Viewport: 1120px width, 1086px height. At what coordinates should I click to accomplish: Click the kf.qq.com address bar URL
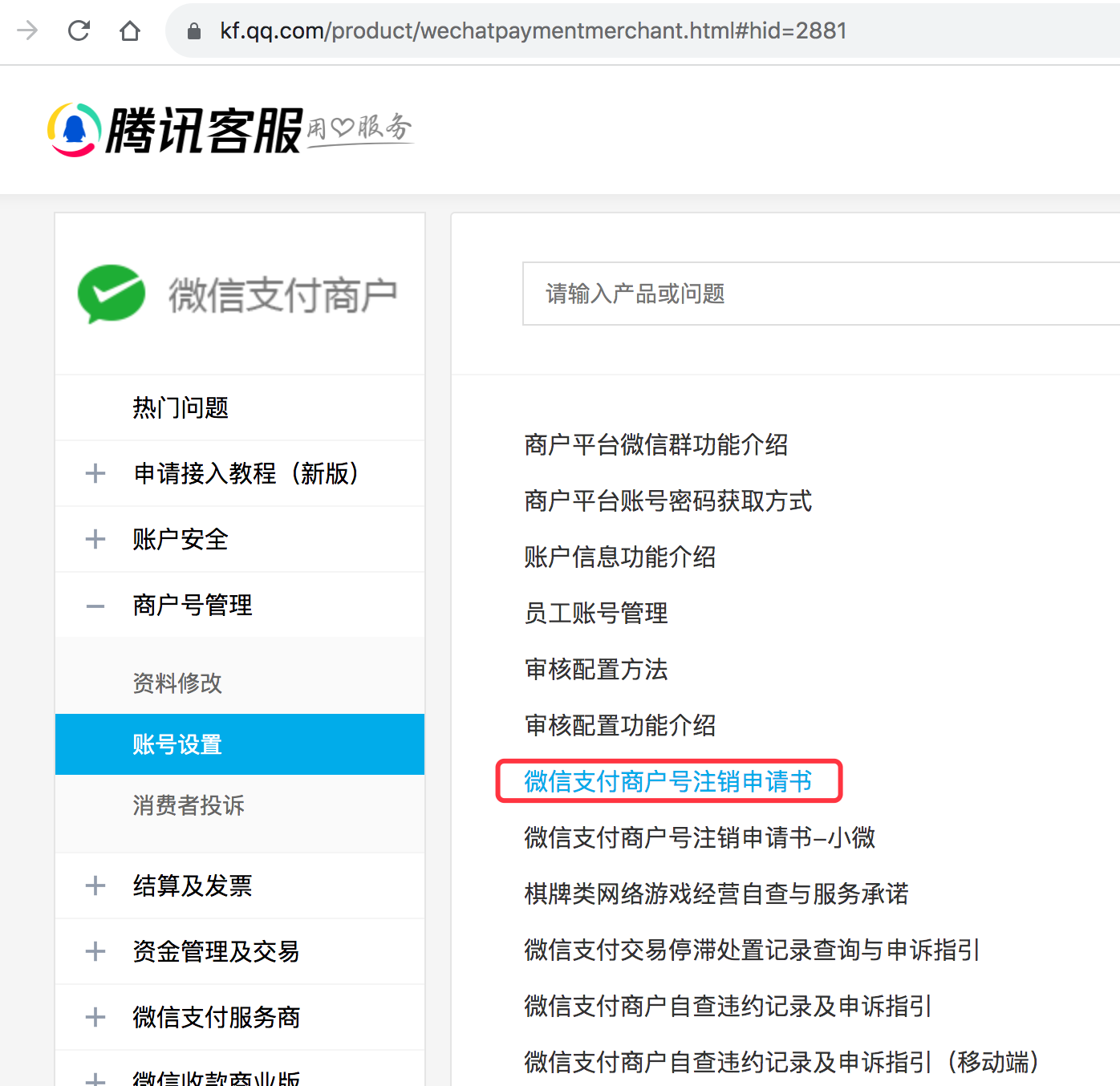pyautogui.click(x=533, y=30)
